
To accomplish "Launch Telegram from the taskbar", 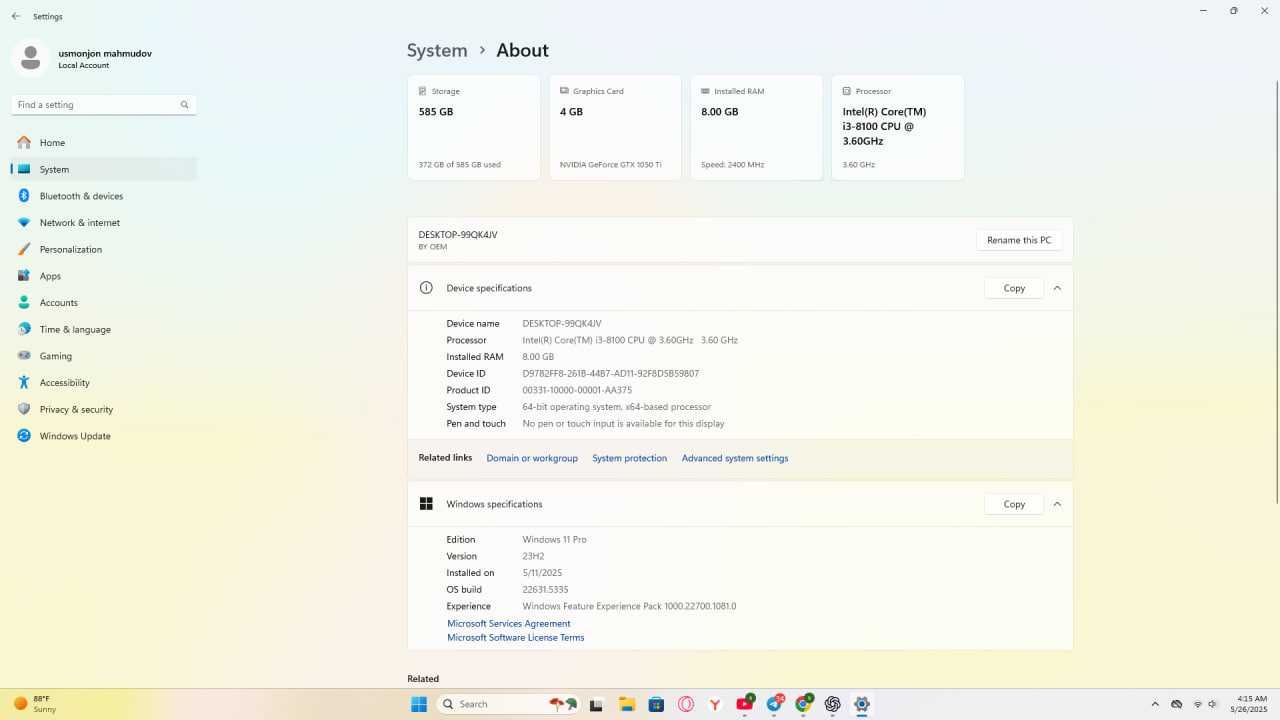I will (x=774, y=704).
